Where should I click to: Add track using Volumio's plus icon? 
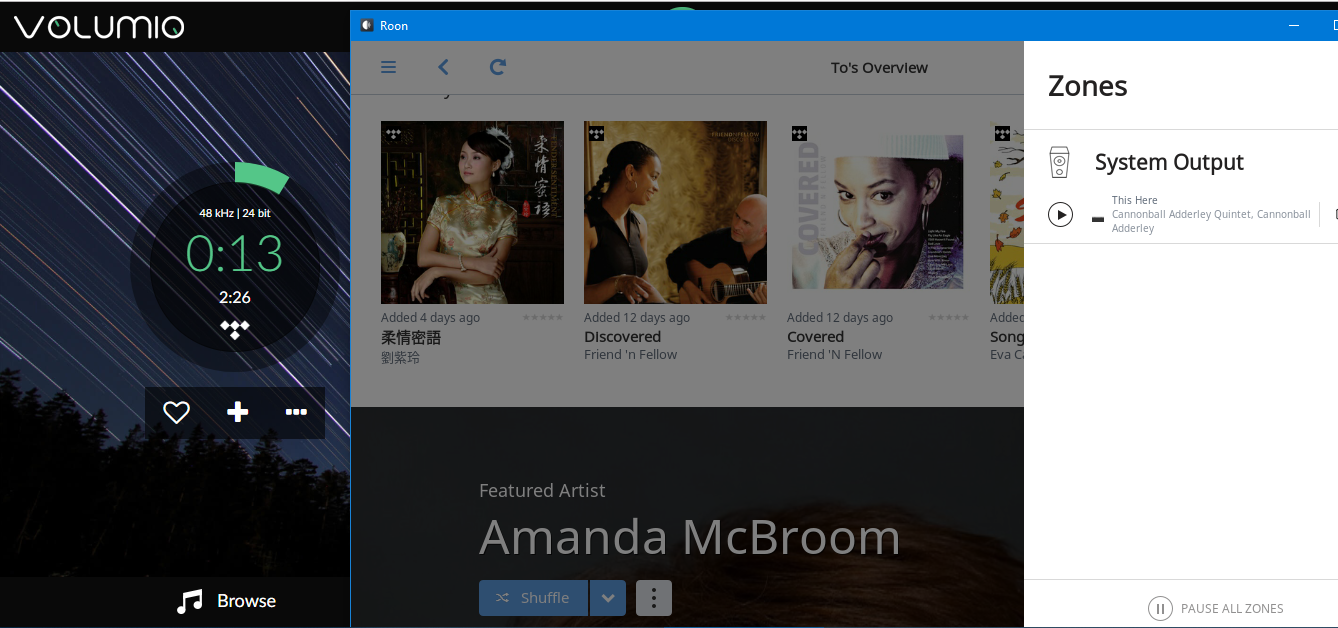click(237, 412)
